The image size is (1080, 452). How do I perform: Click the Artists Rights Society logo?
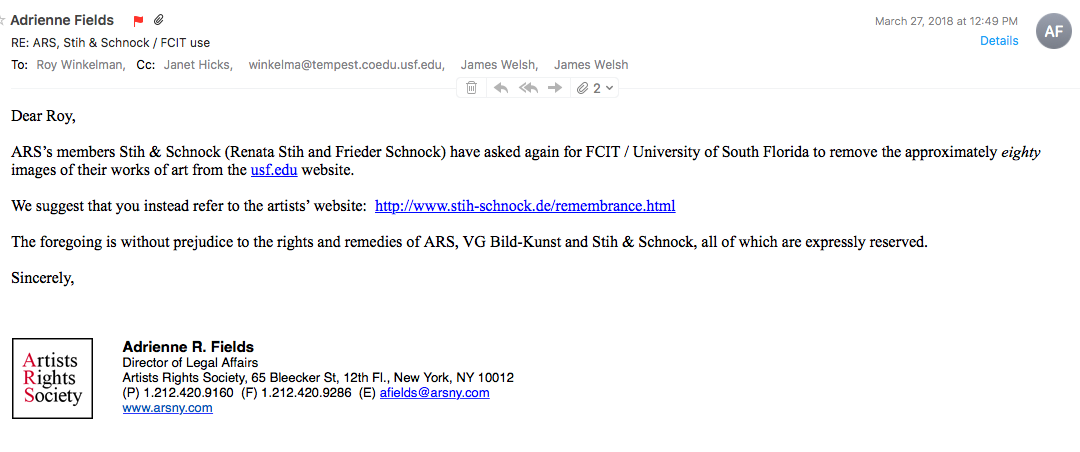52,378
